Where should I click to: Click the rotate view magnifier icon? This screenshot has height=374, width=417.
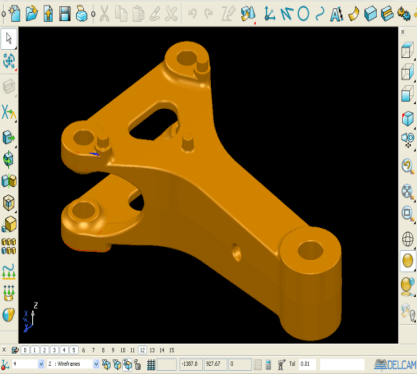point(407,166)
